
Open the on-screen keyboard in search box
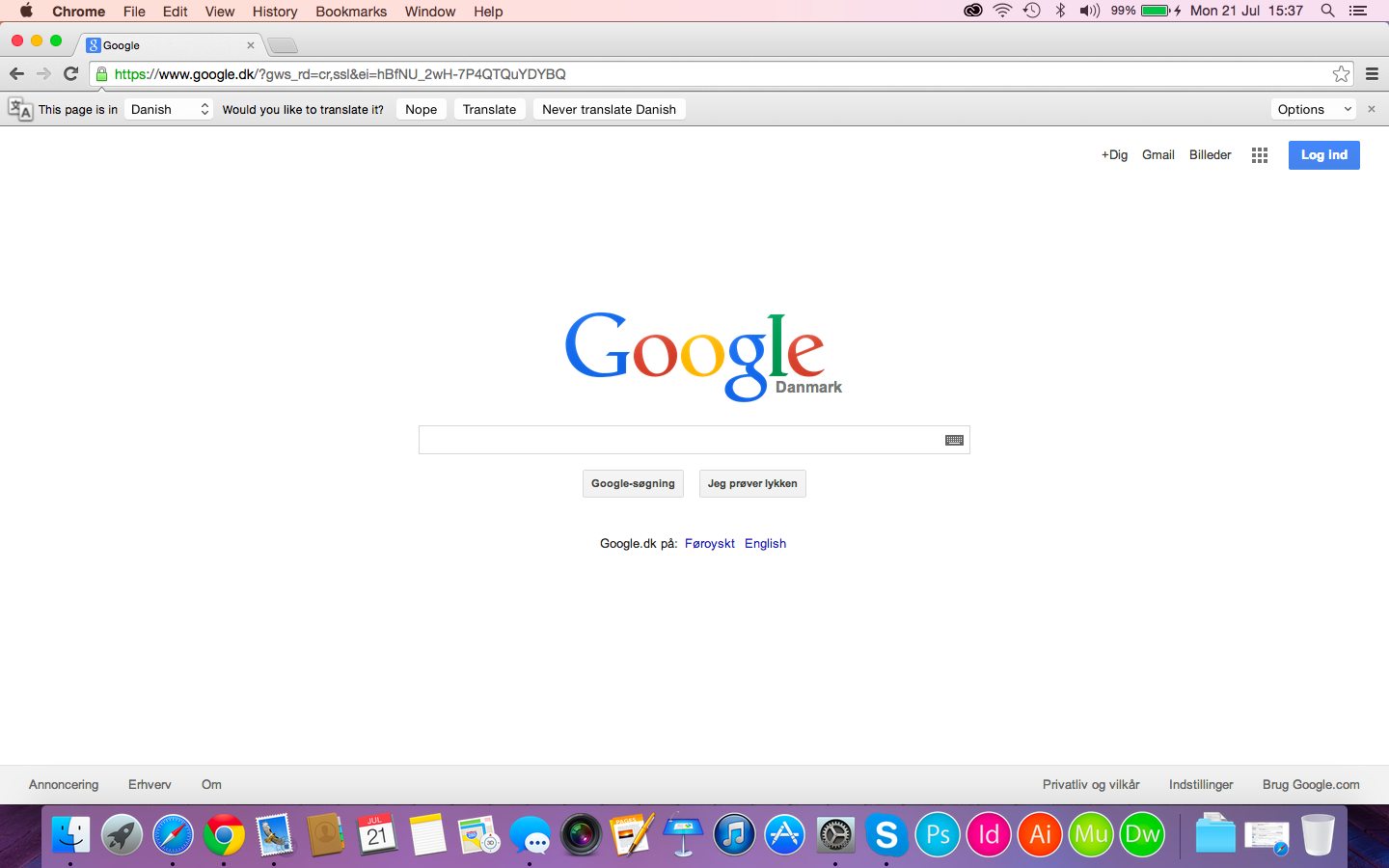(x=954, y=440)
